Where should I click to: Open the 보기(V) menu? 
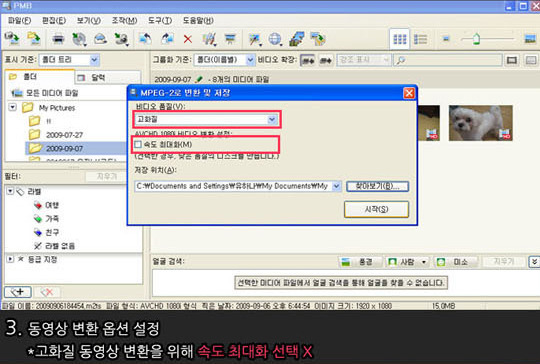[x=89, y=20]
